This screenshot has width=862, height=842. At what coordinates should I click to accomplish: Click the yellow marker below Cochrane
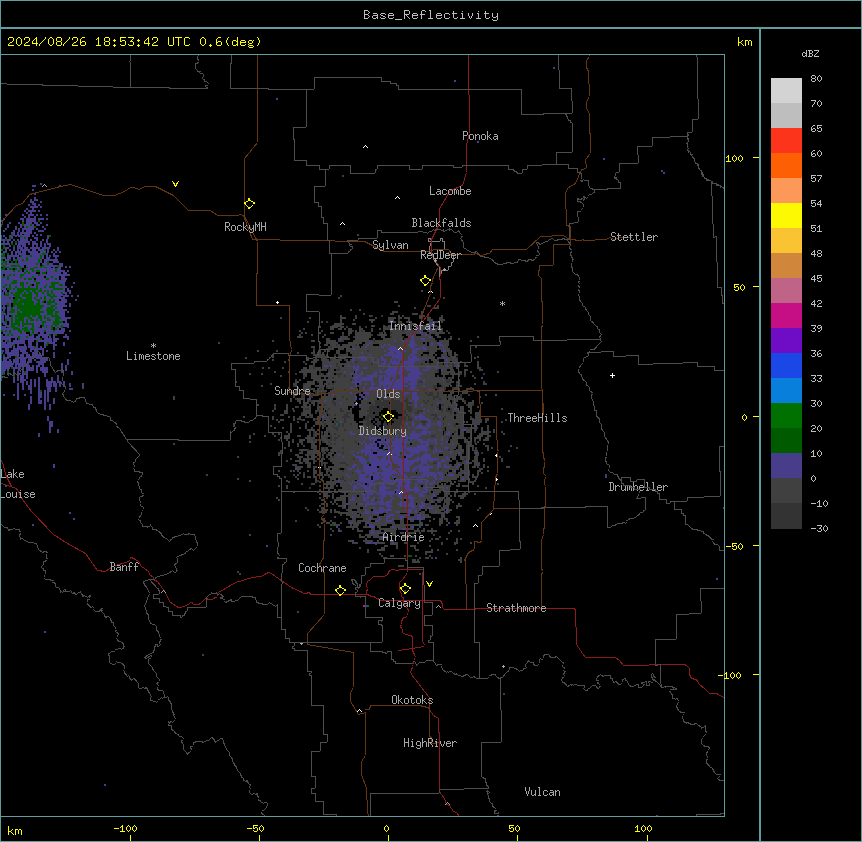point(340,590)
